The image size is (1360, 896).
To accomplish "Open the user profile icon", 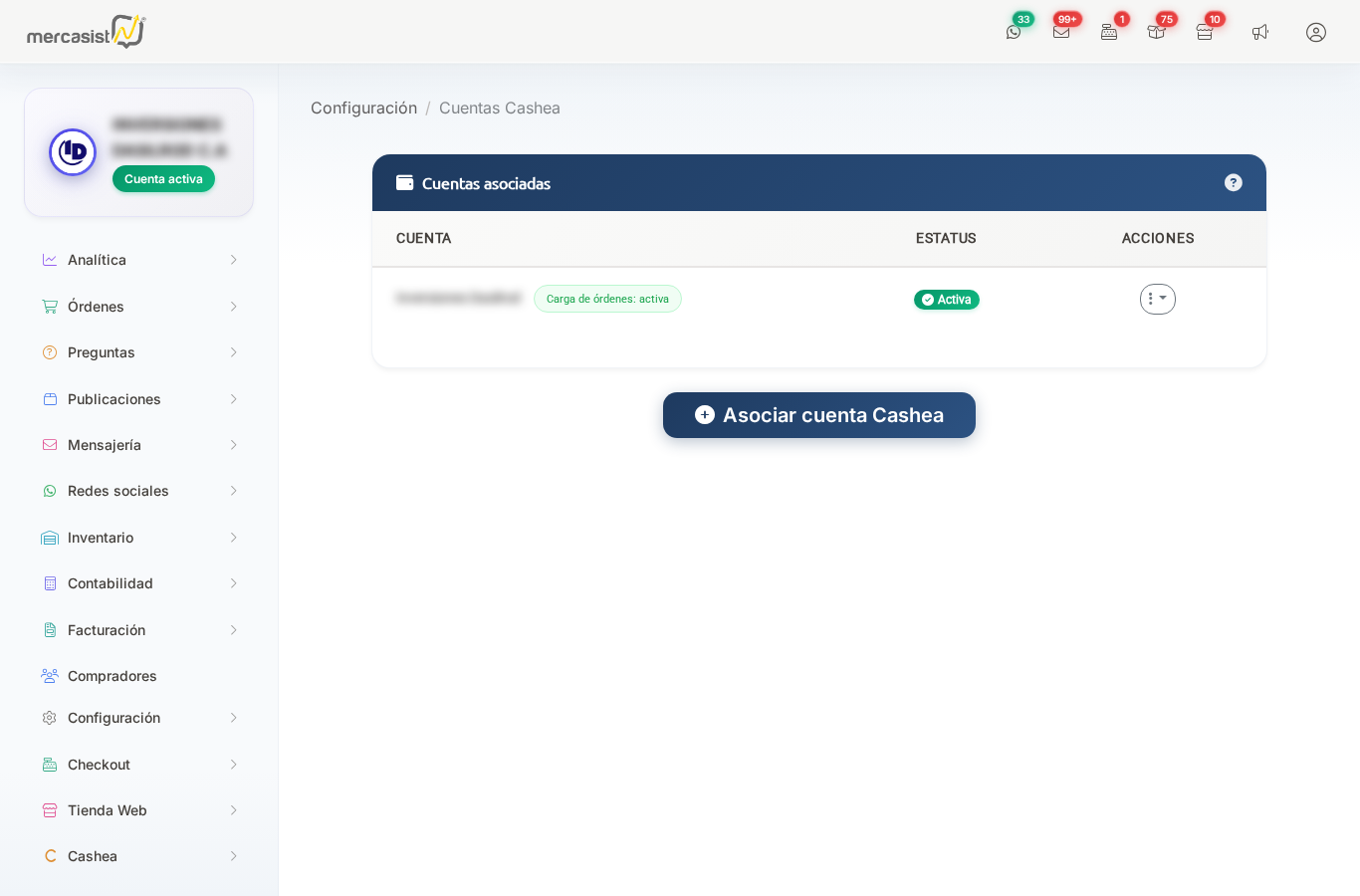I will click(x=1316, y=32).
